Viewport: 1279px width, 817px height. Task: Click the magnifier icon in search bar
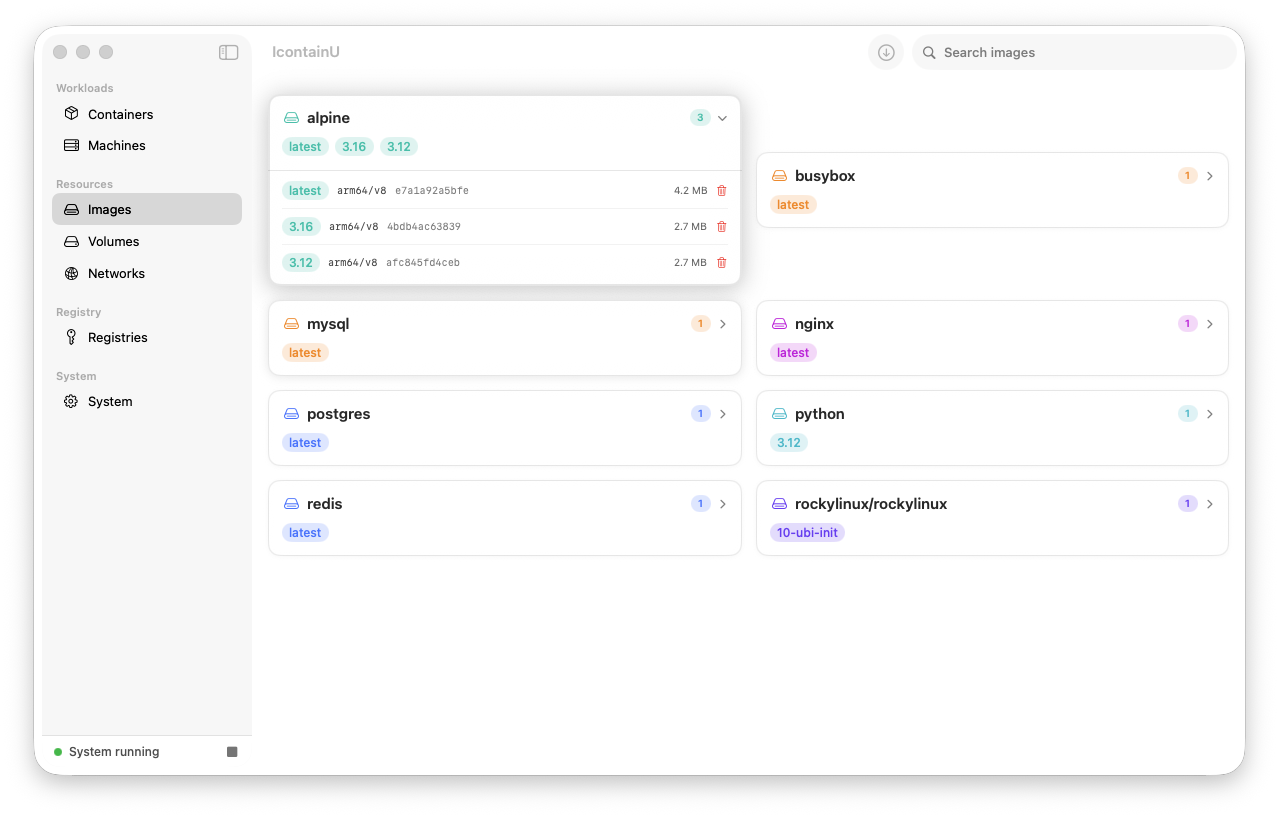tap(929, 52)
